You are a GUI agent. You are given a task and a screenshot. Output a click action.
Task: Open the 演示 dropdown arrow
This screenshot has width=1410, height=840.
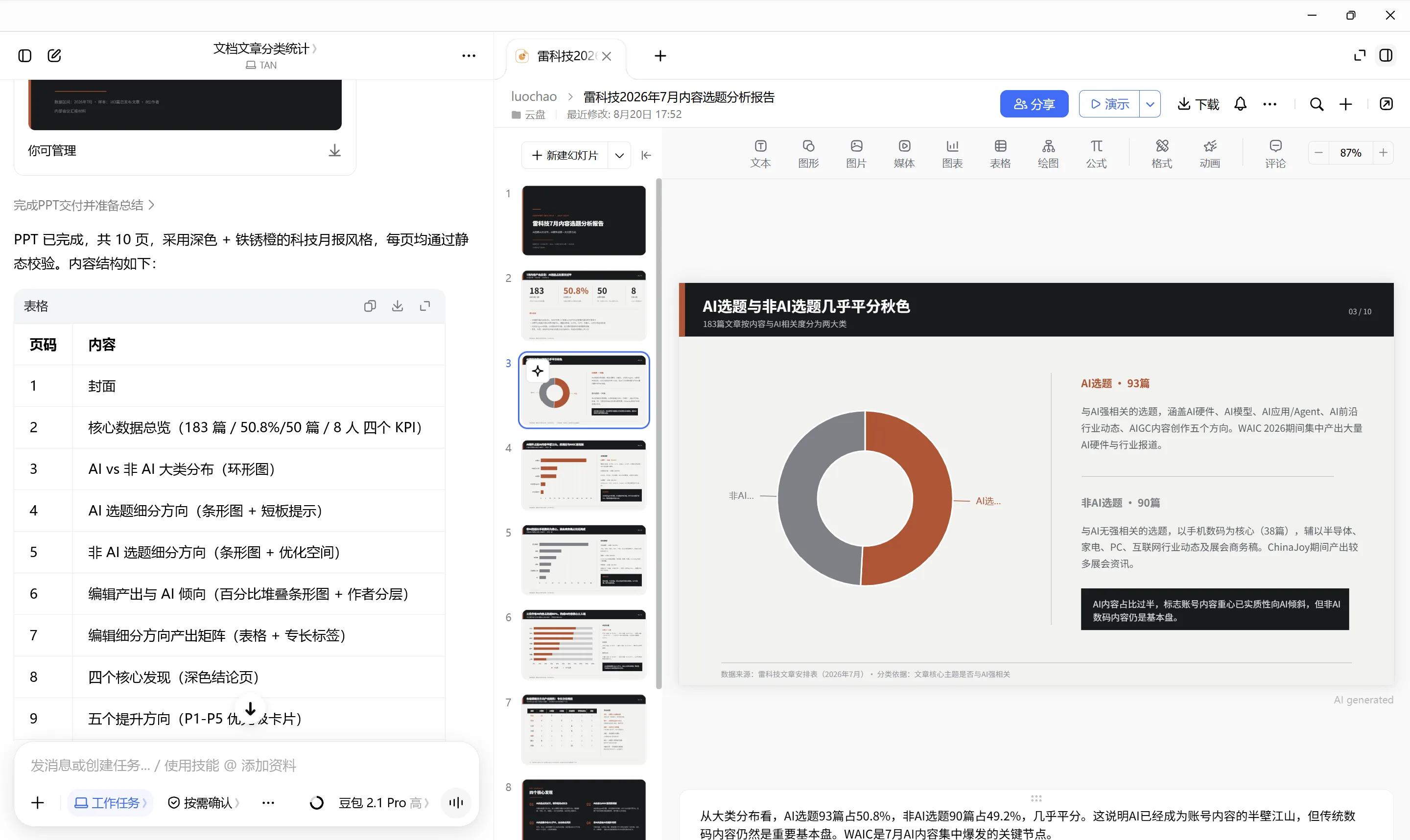coord(1150,104)
